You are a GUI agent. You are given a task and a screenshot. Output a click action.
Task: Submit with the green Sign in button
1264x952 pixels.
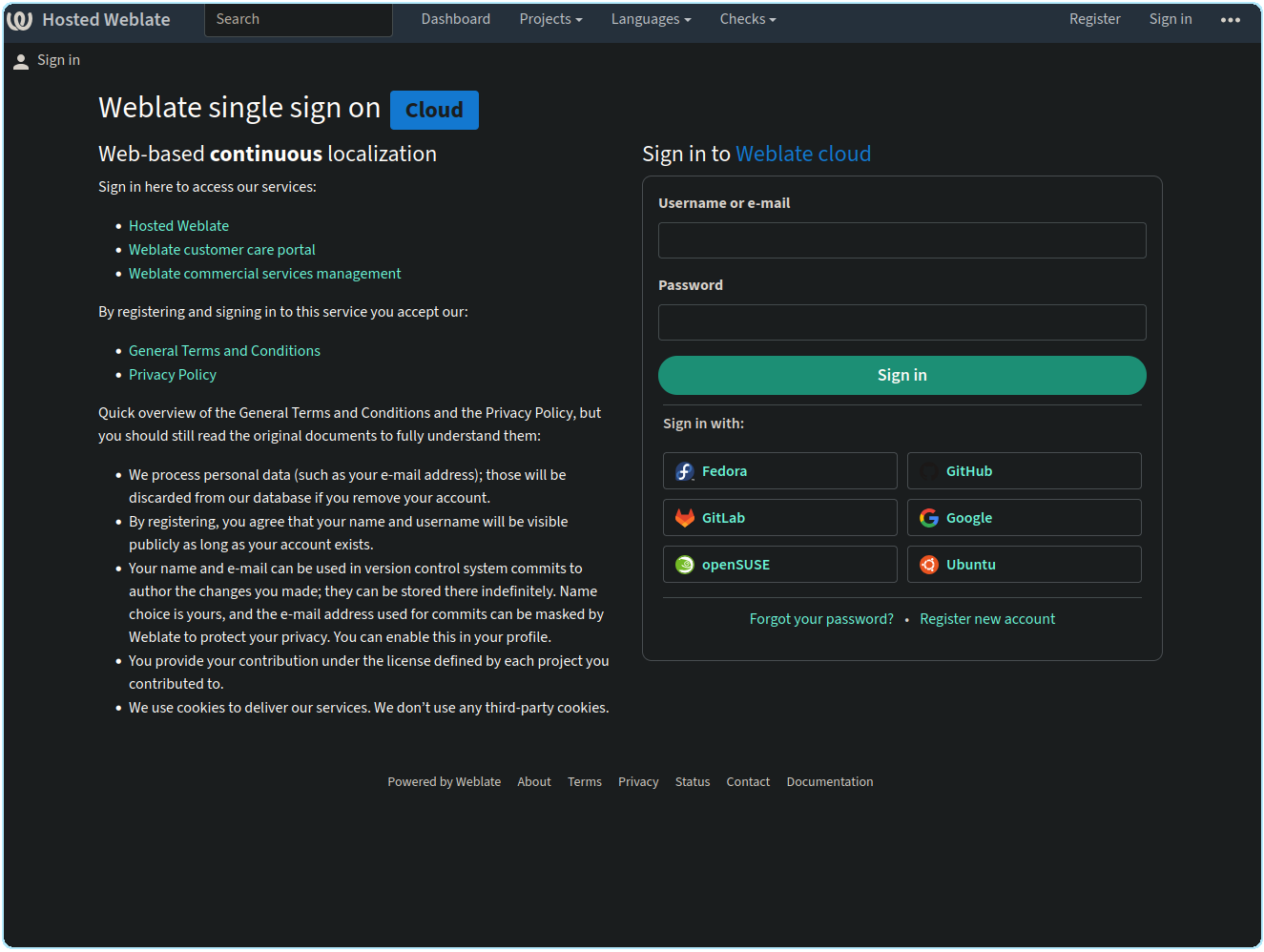click(x=902, y=376)
